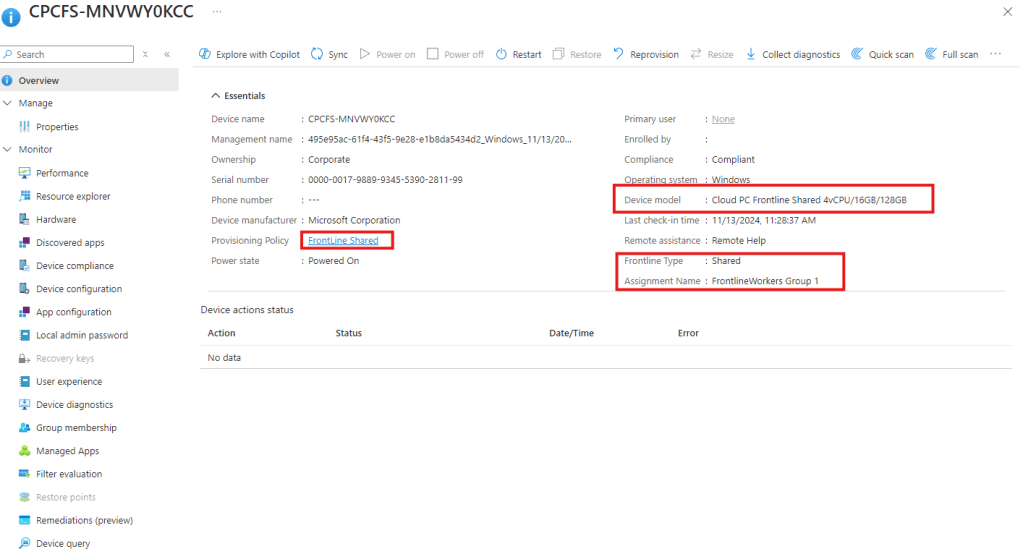Viewport: 1023px width, 554px height.
Task: Run a Quick scan
Action: (x=882, y=54)
